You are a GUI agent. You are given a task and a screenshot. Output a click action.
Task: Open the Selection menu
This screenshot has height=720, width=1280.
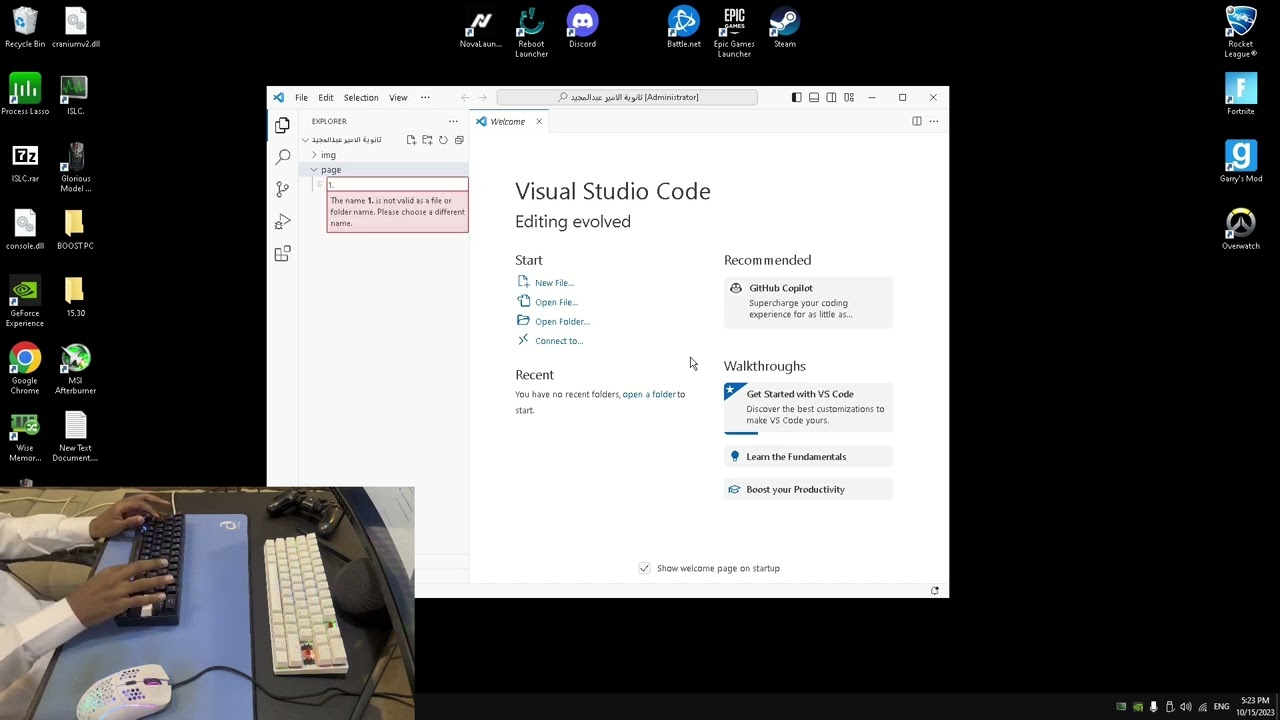(x=361, y=97)
